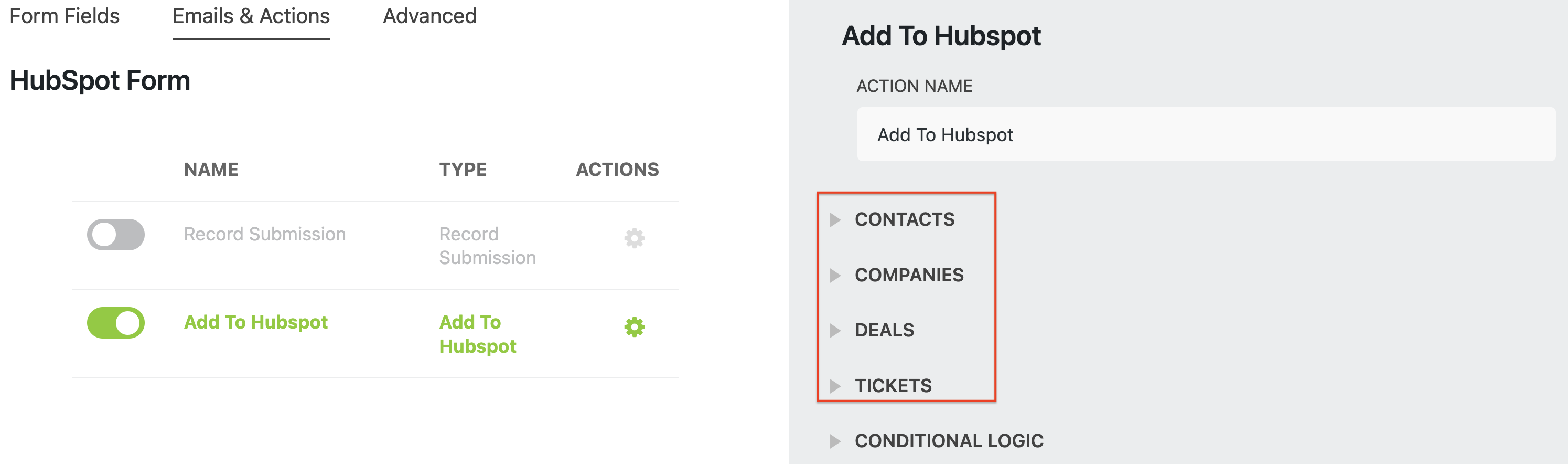Enable the Record Submission toggle
The image size is (1568, 464).
point(116,235)
